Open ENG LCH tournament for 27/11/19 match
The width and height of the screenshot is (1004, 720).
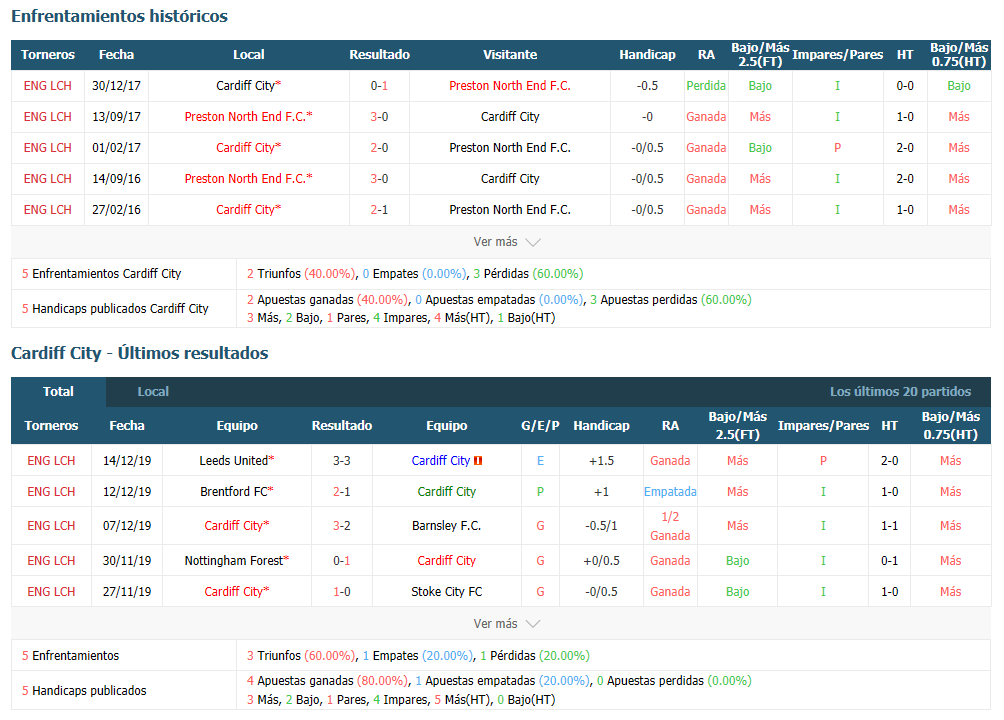click(51, 592)
